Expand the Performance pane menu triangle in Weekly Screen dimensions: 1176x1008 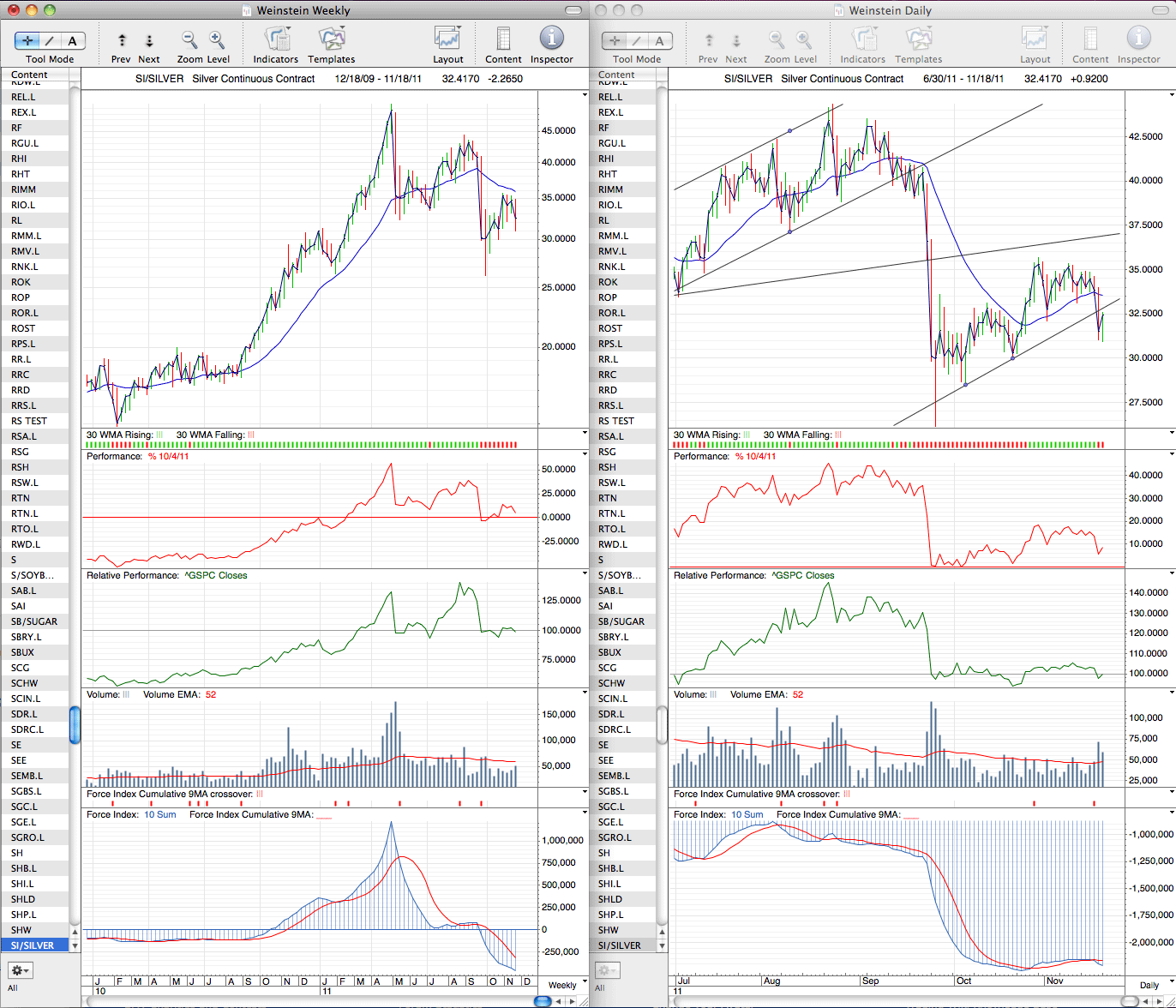click(x=585, y=455)
